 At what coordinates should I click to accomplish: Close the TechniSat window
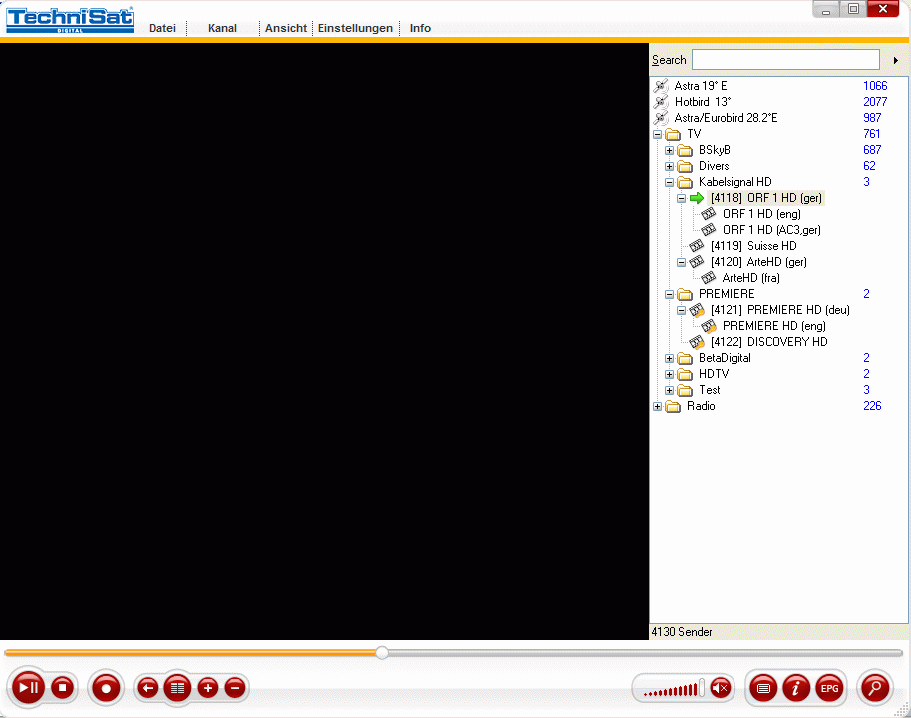coord(883,9)
